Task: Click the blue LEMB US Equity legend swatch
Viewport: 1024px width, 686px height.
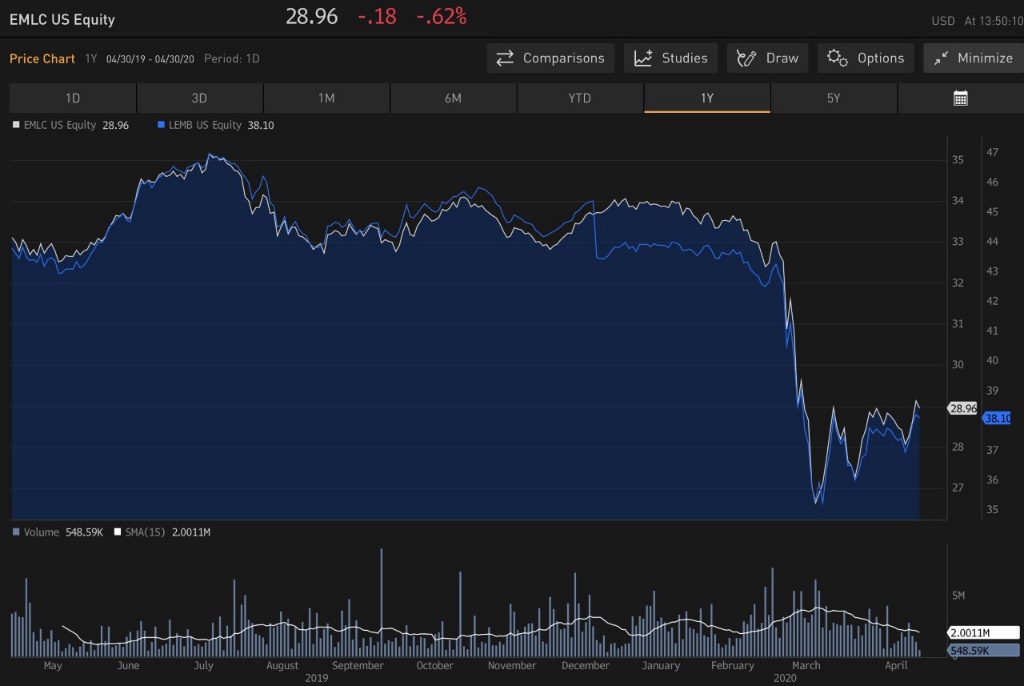Action: (x=161, y=125)
